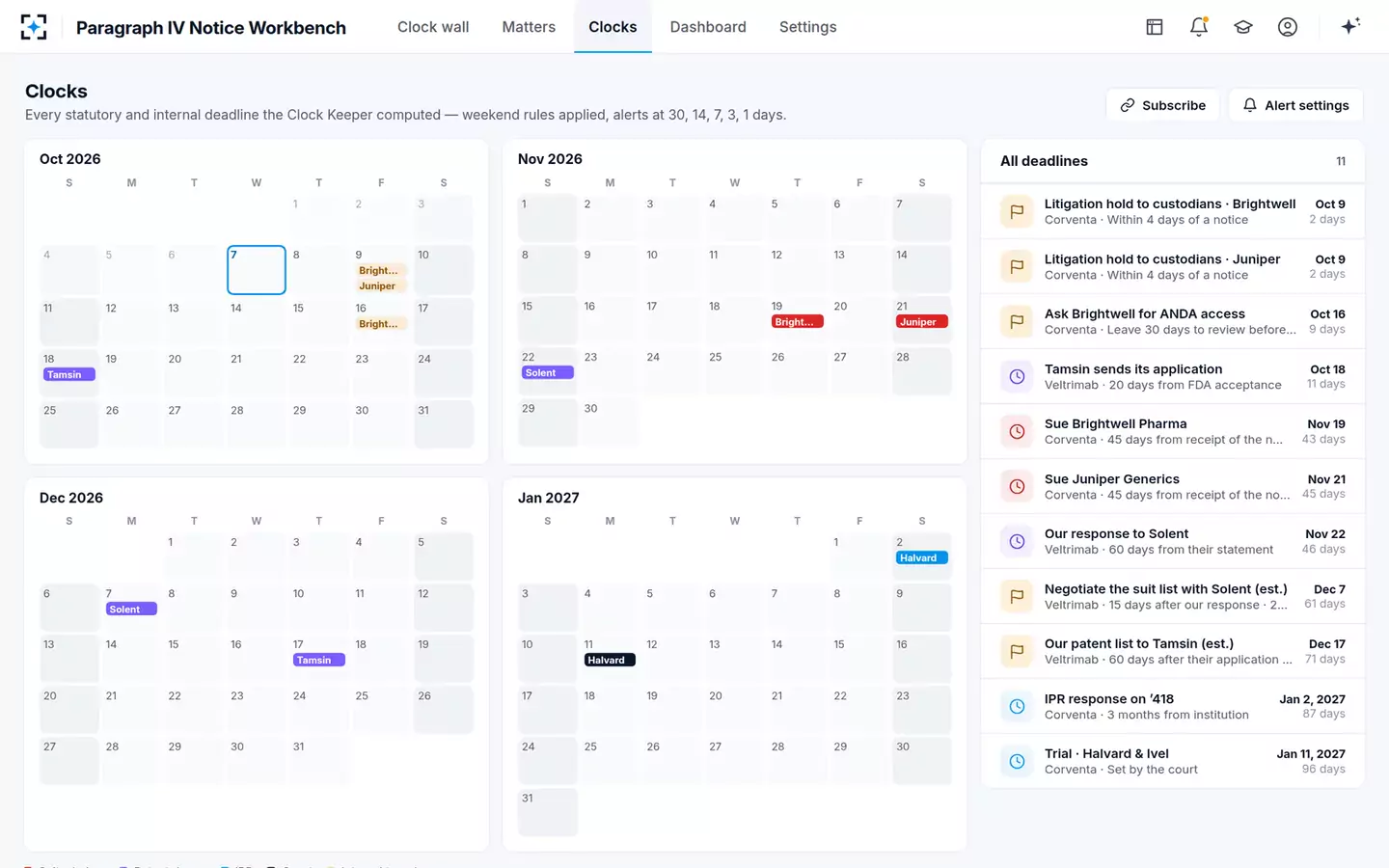The height and width of the screenshot is (868, 1389).
Task: Click the Paragraph IV Notice Workbench logo icon
Action: [34, 27]
